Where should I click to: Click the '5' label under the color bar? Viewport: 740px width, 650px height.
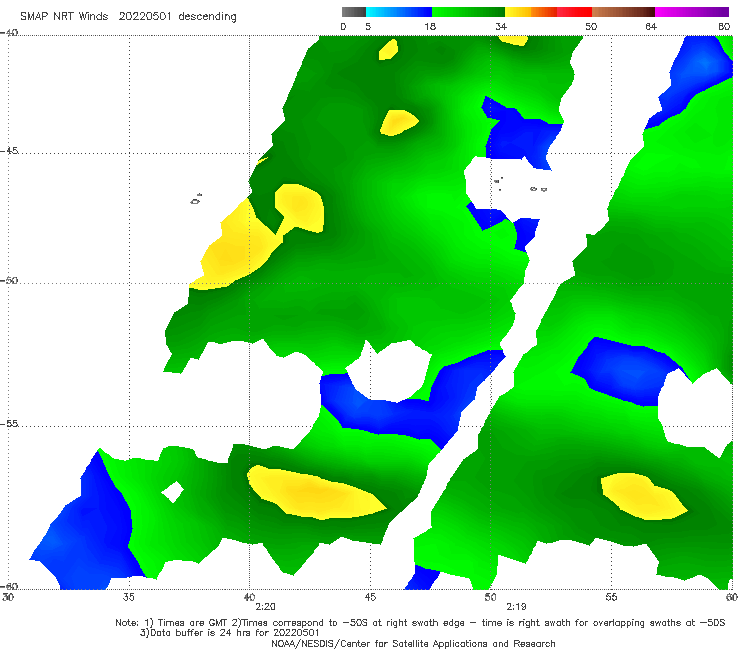tap(368, 26)
